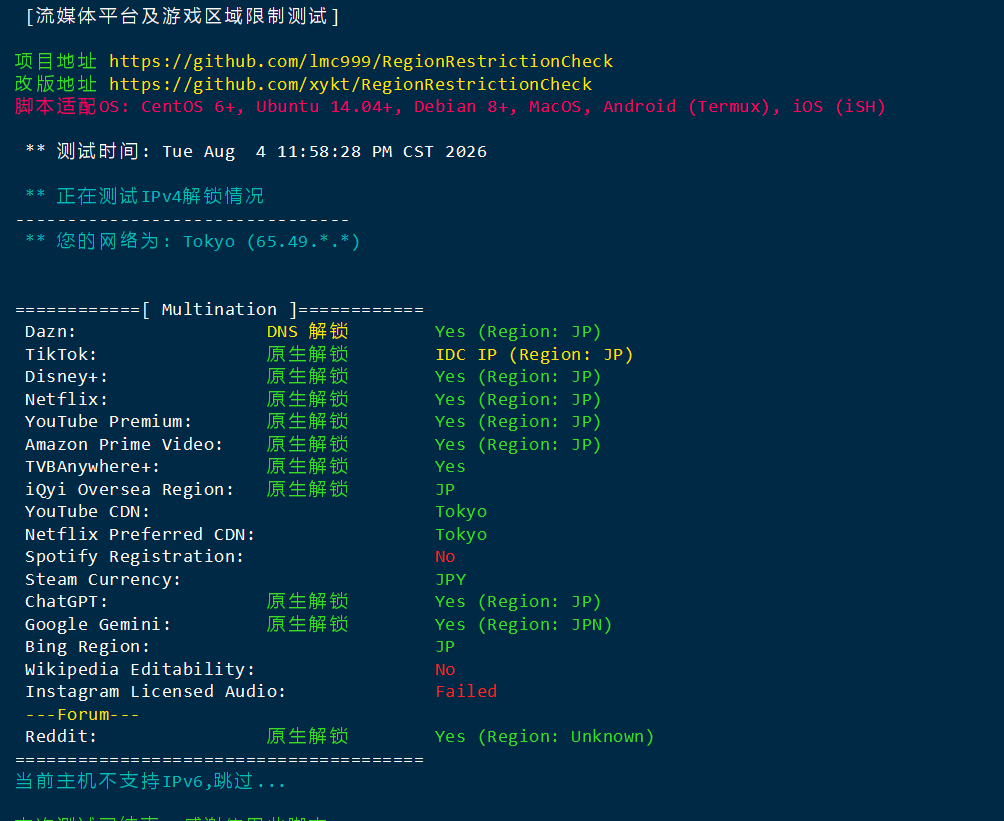Select the YouTube Premium label

point(108,422)
